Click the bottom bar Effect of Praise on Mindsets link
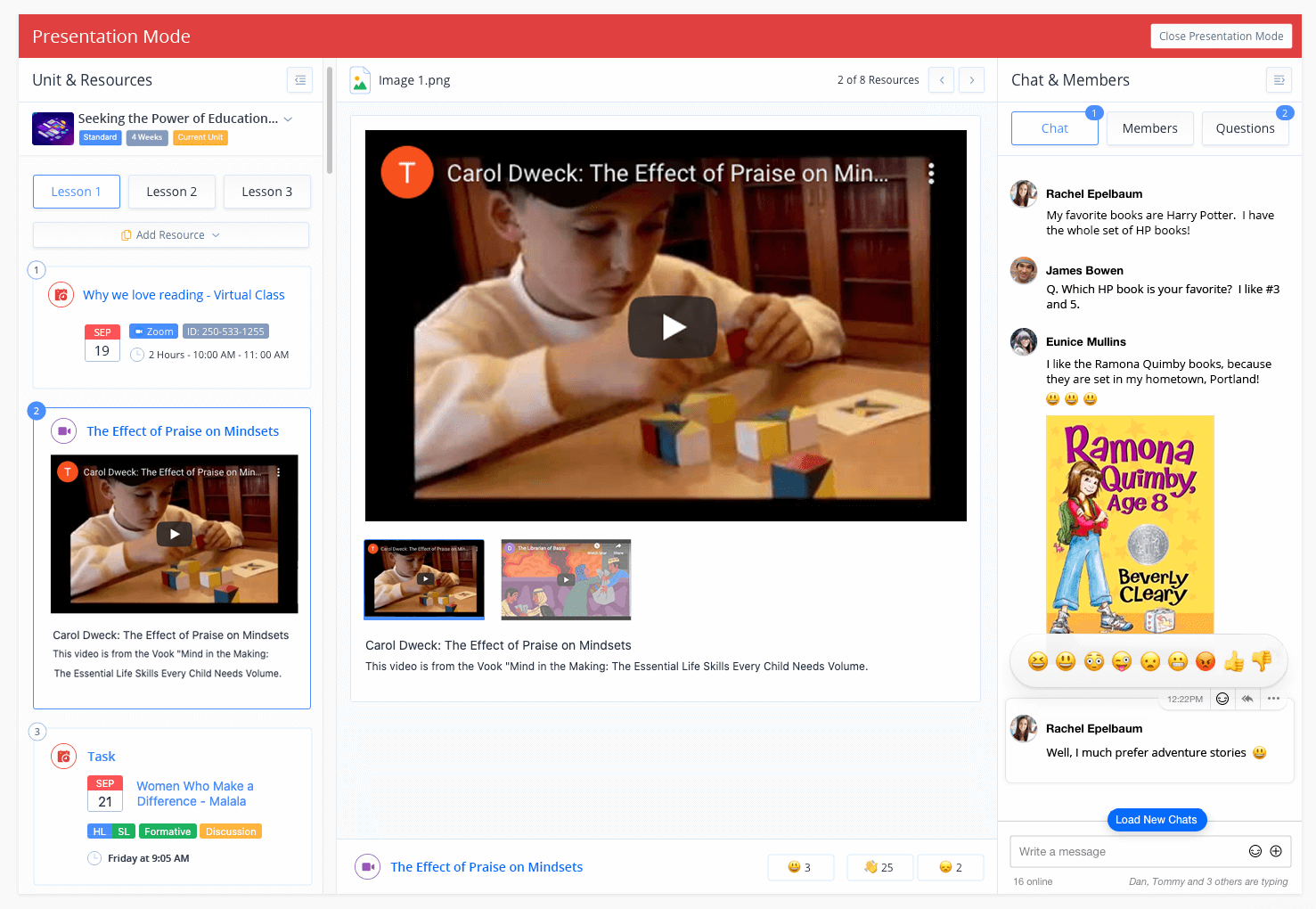 pos(486,867)
